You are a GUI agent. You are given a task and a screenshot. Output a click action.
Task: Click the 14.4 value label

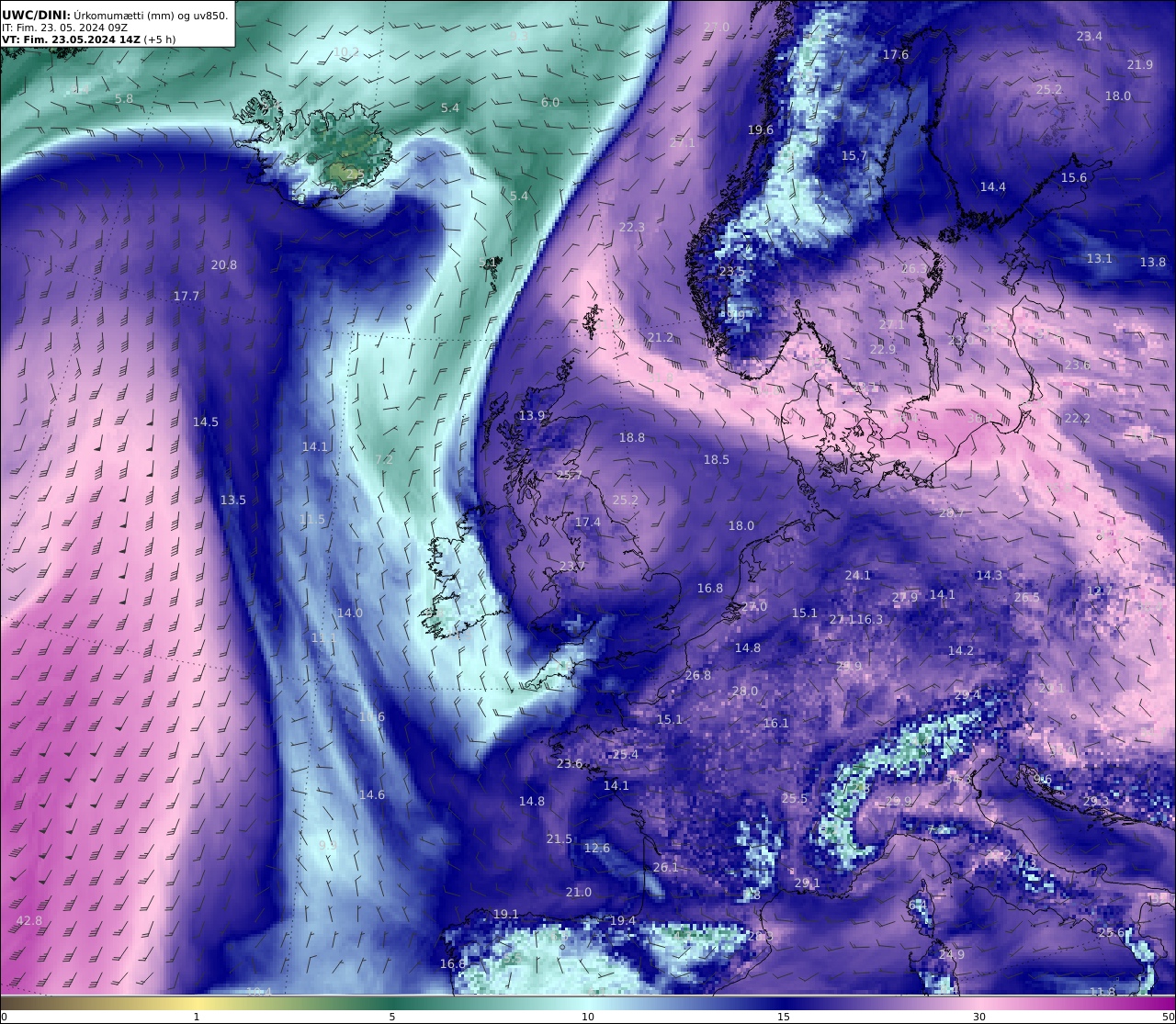coord(992,186)
